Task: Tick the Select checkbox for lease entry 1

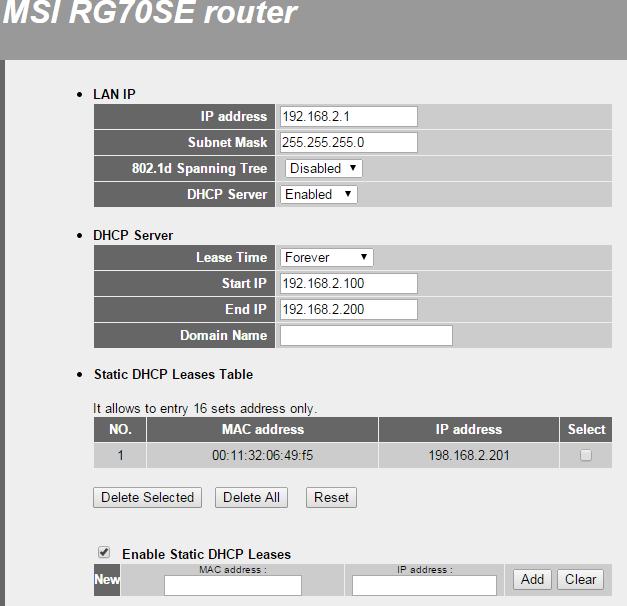Action: click(x=586, y=455)
